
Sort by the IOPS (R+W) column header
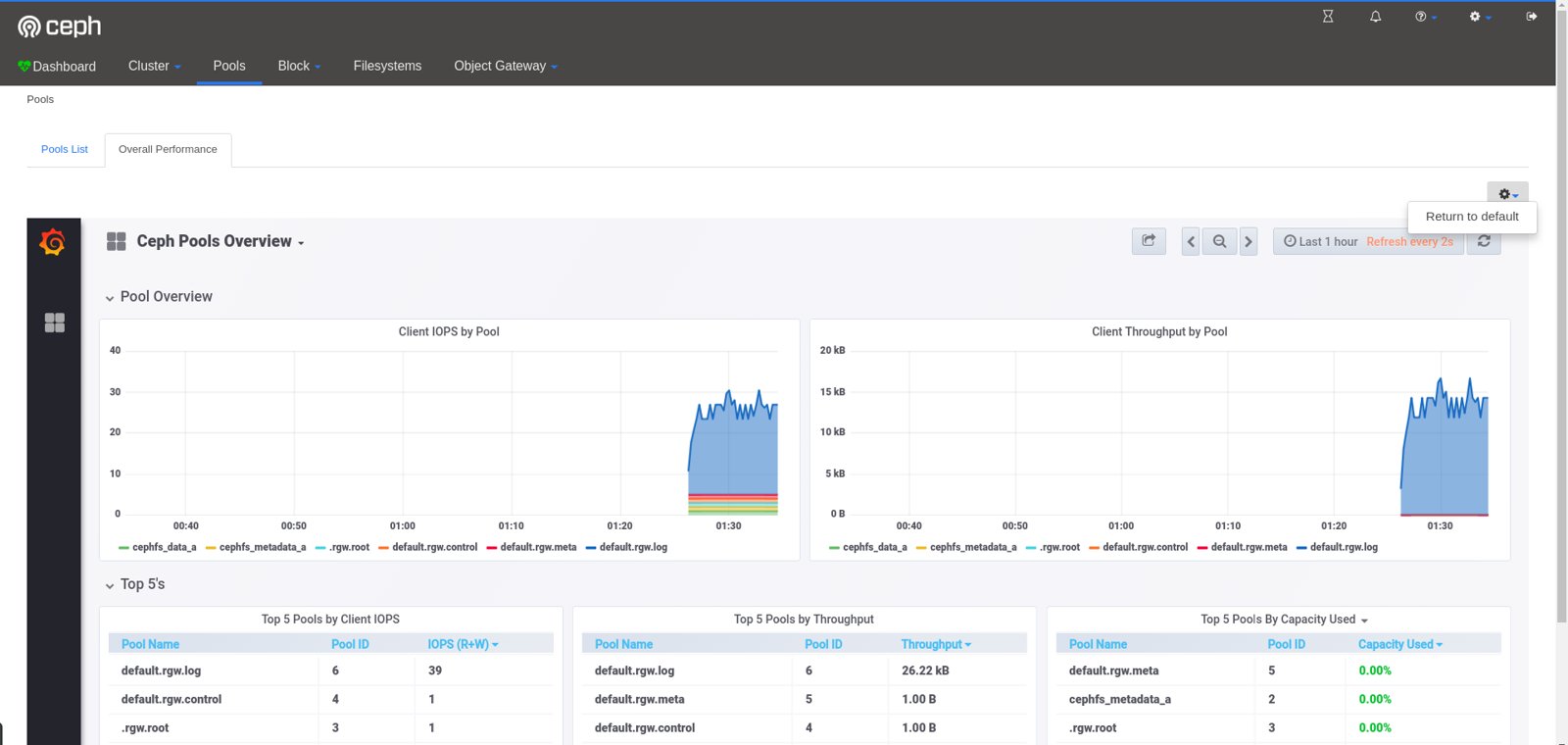[463, 644]
